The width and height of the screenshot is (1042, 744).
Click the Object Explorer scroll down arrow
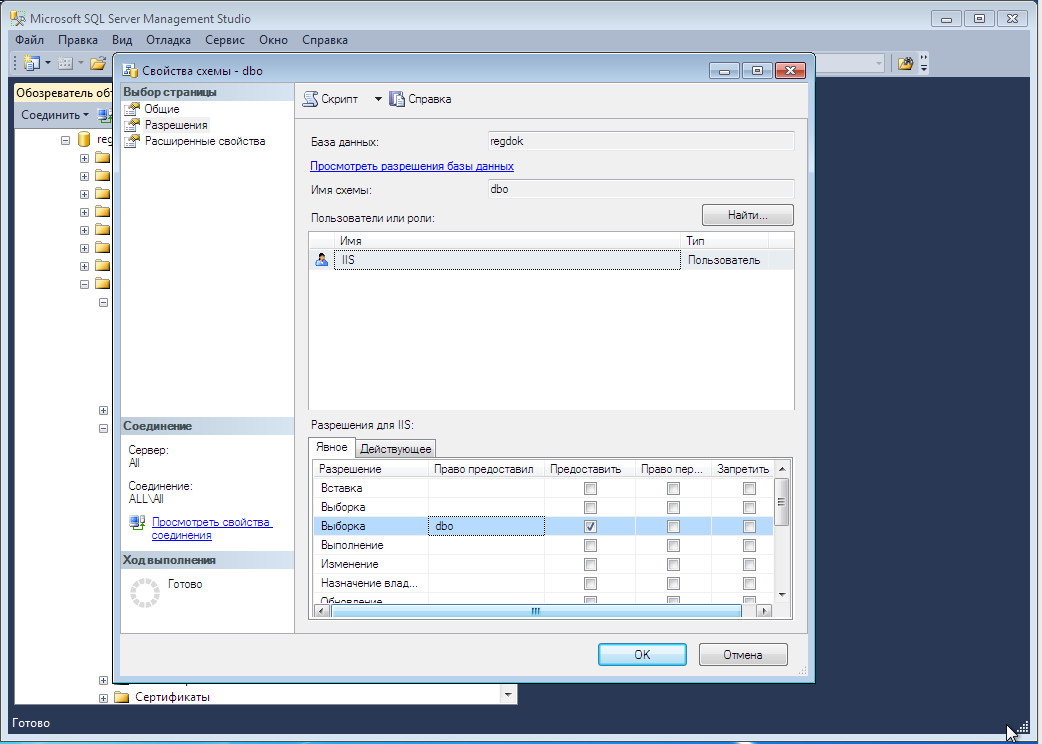click(508, 695)
